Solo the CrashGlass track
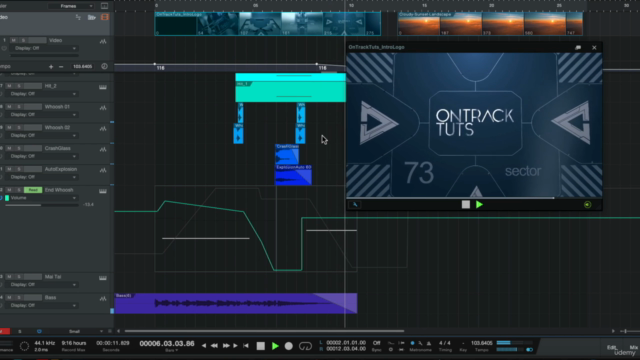The image size is (640, 360). click(x=19, y=148)
